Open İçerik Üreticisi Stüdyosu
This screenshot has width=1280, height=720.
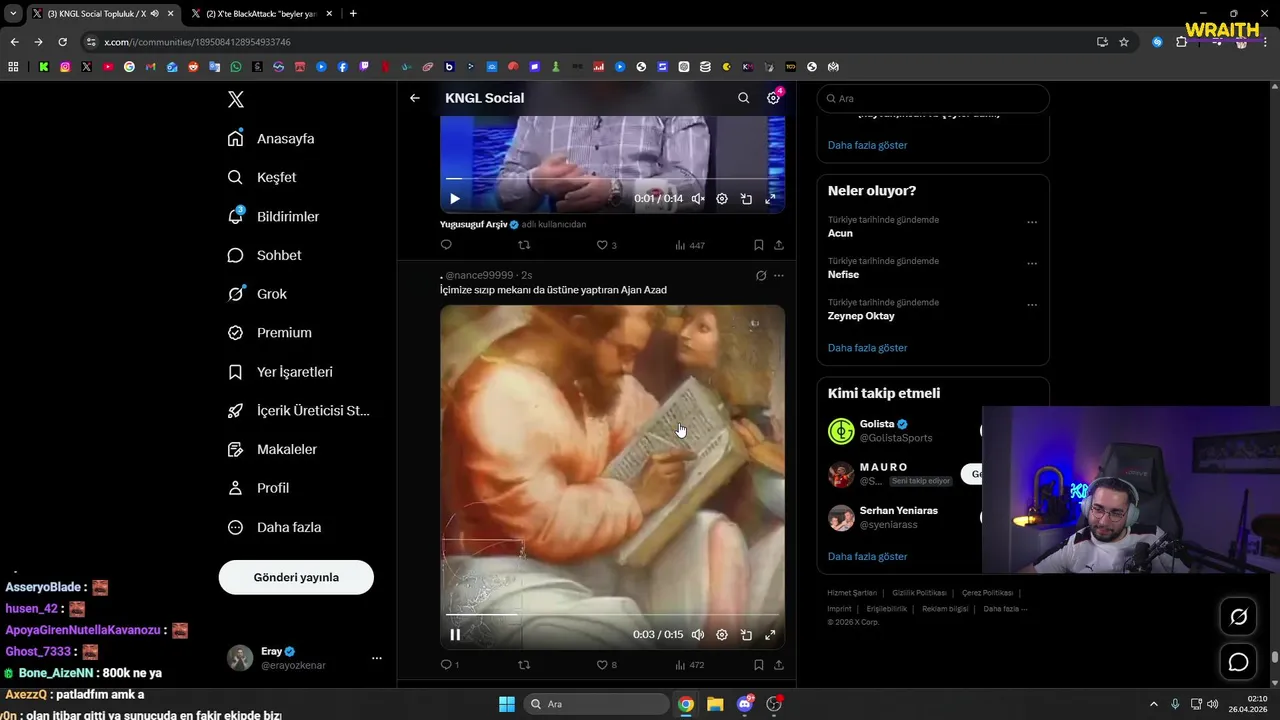pos(298,410)
